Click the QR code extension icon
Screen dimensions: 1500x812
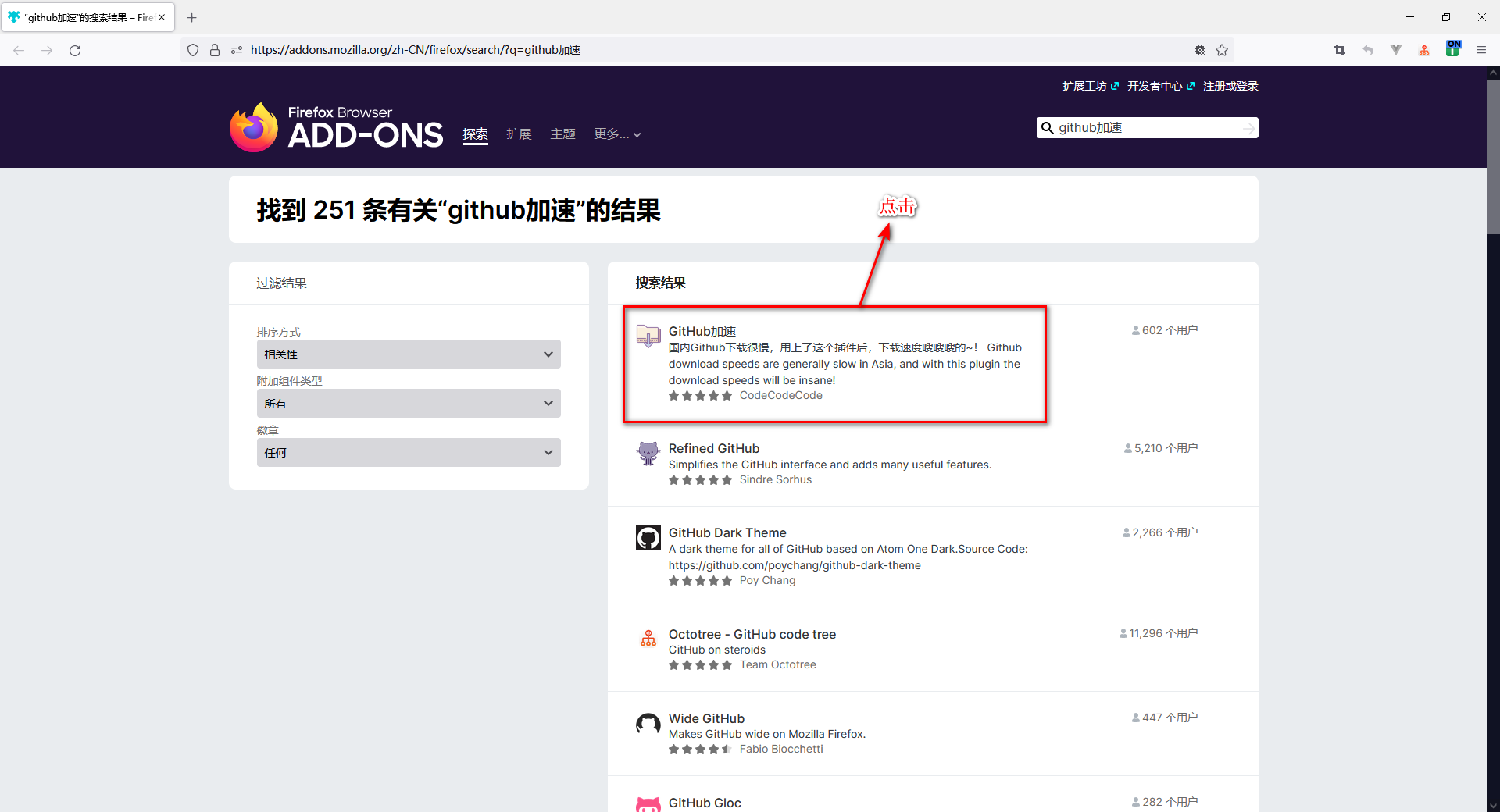[1201, 50]
